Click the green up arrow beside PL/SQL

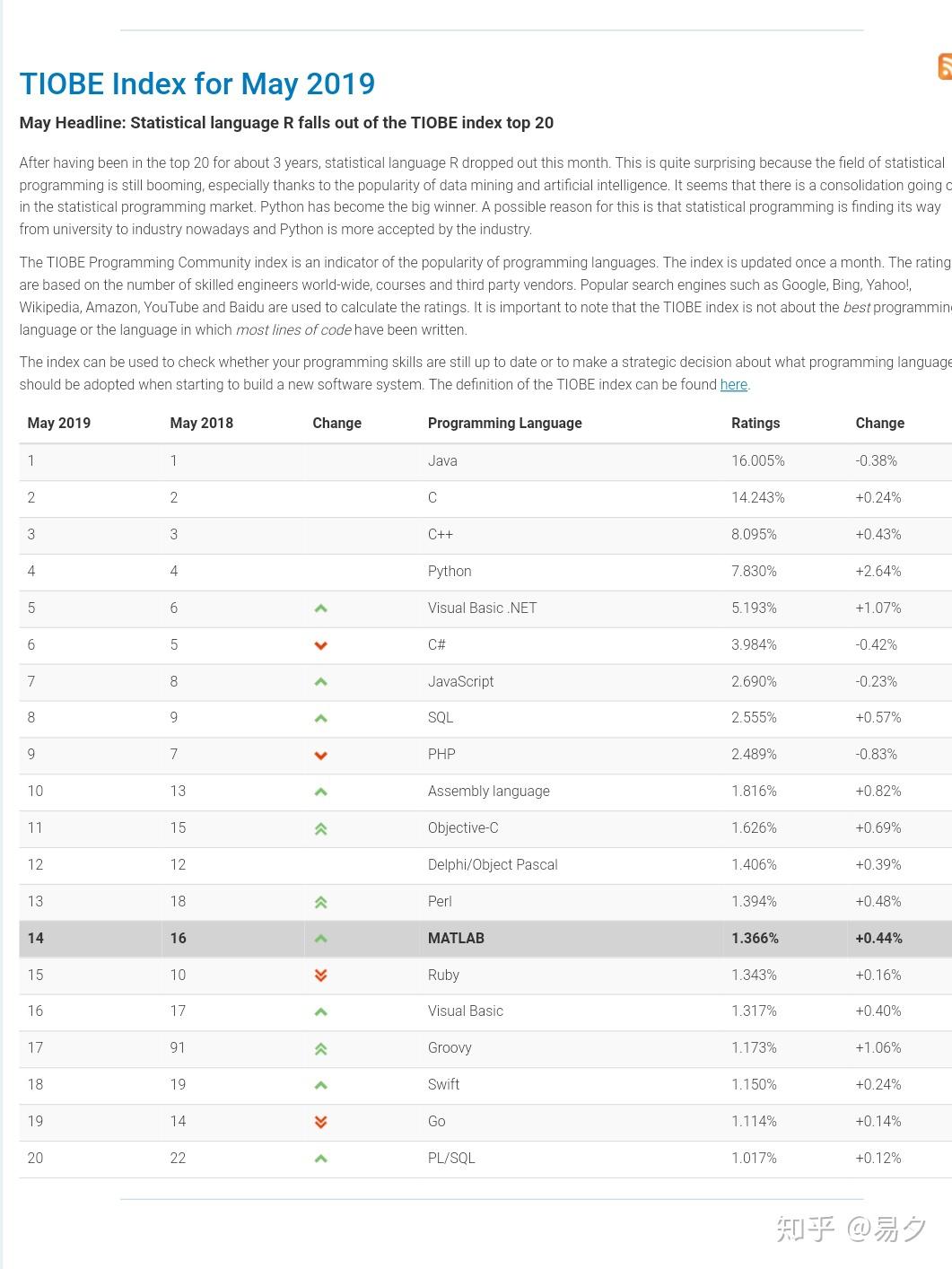click(x=320, y=1159)
